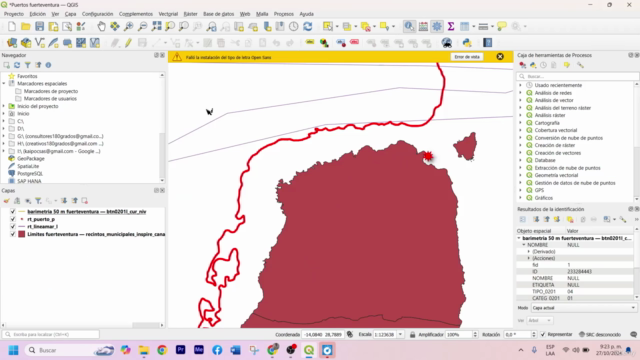
Task: Expand Inicio del proyecto in Navegador
Action: tap(4, 106)
